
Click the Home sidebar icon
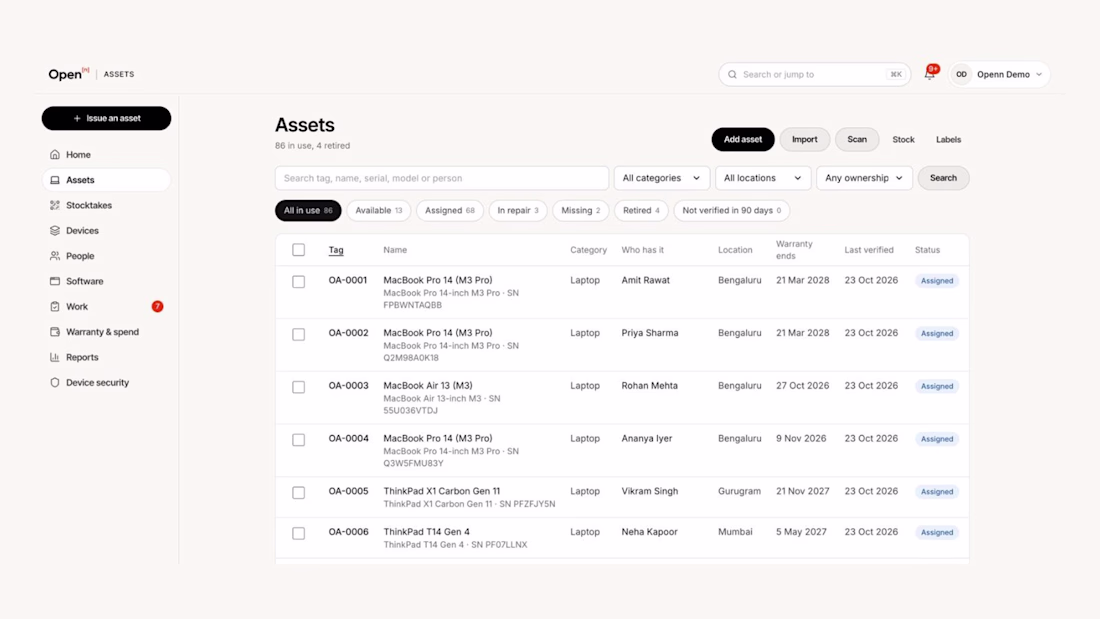click(x=55, y=154)
